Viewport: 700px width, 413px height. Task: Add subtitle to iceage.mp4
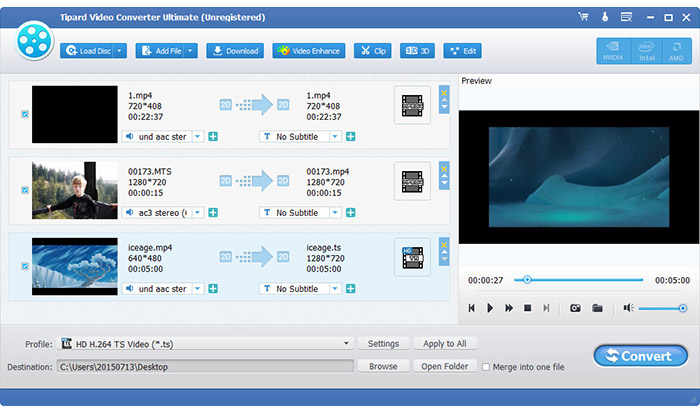[351, 288]
